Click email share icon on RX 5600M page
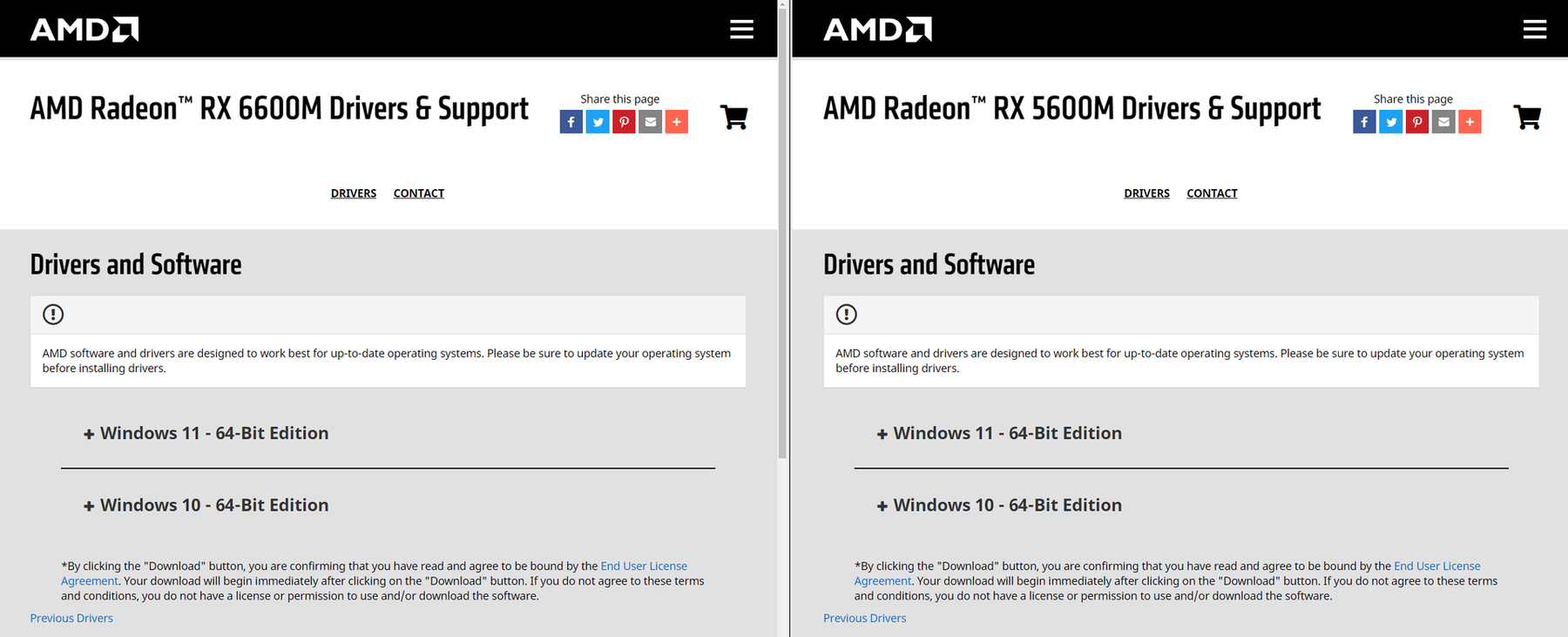The image size is (1568, 637). 1443,122
